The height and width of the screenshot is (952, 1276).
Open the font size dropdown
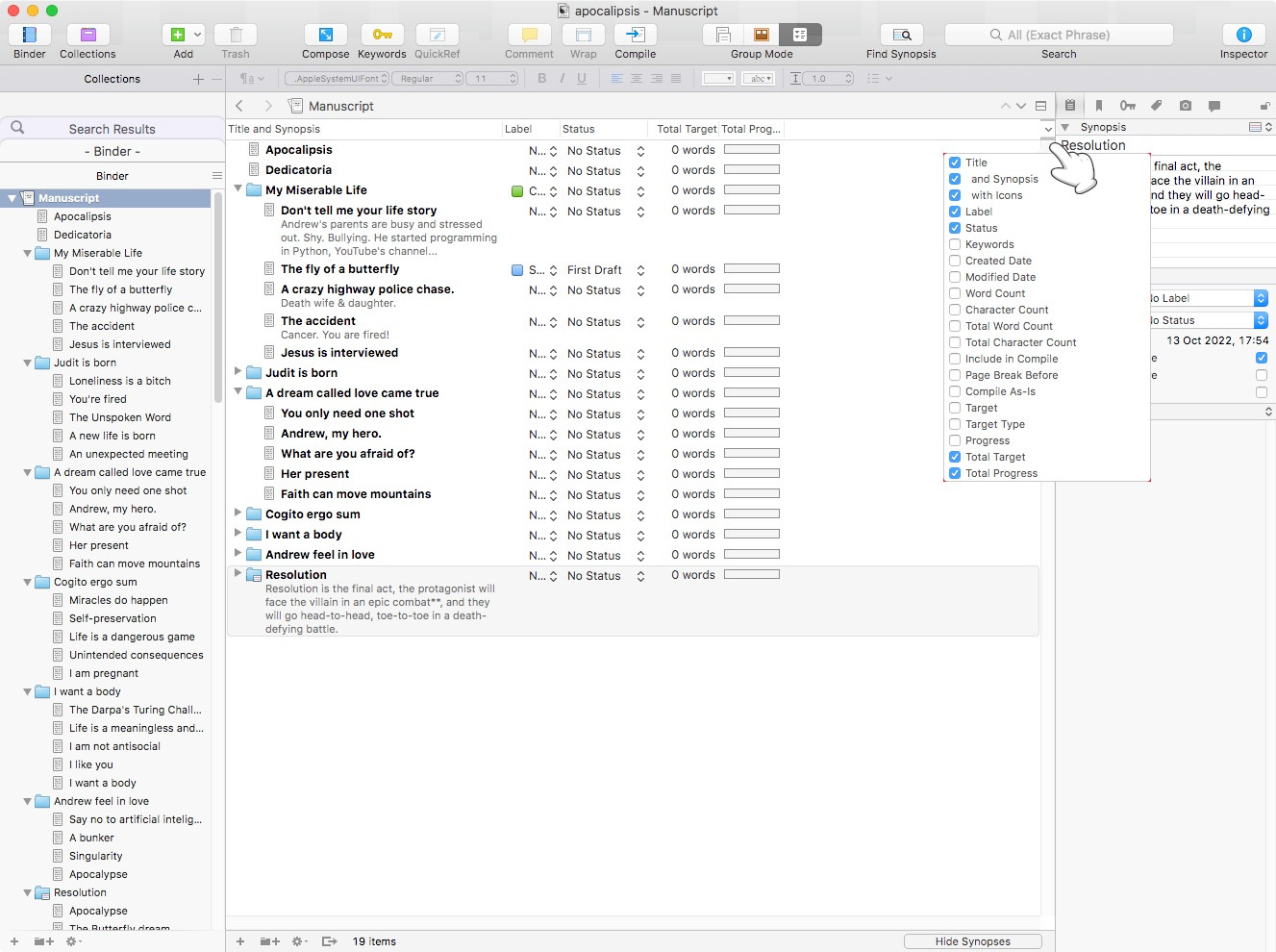coord(494,79)
